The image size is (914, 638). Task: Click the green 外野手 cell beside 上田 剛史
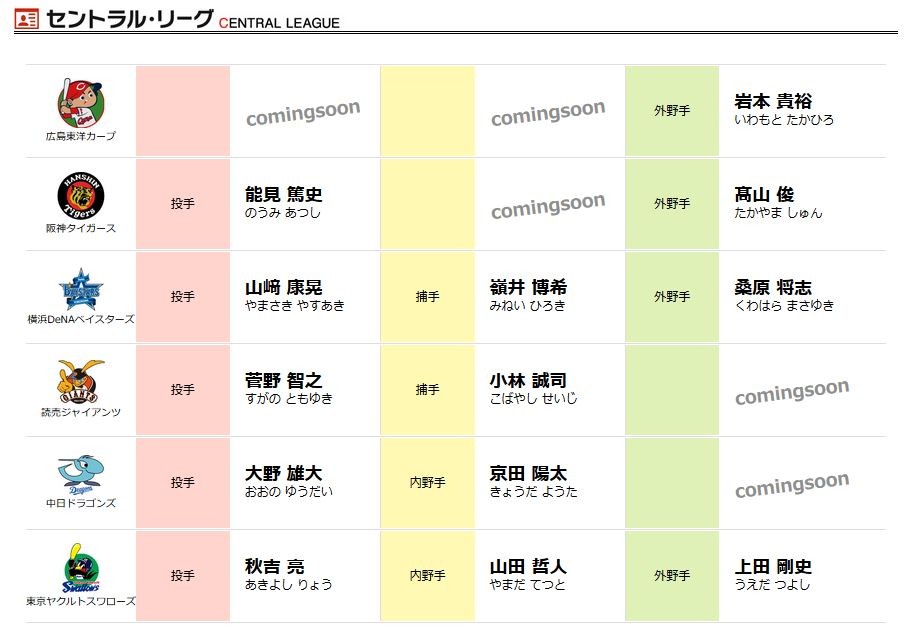(672, 576)
